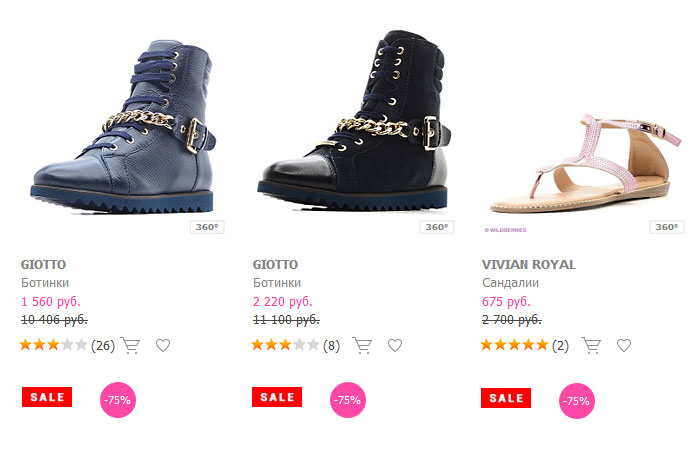Click the -75% badge of second product

tap(347, 400)
